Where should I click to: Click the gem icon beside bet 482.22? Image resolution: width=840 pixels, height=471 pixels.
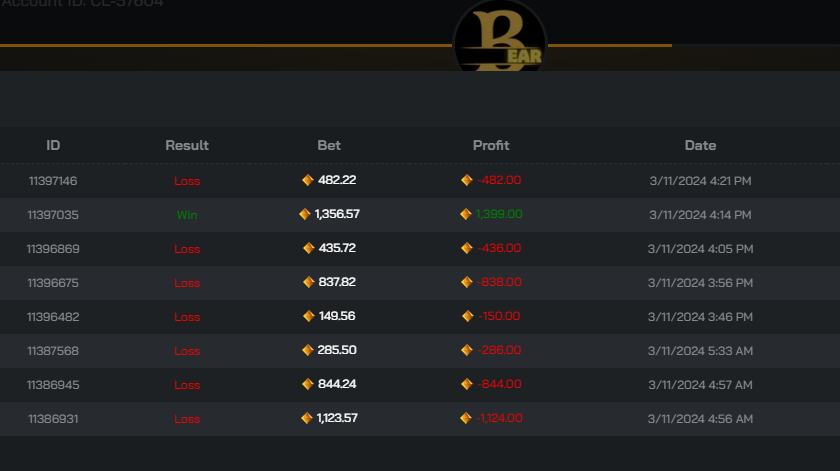pyautogui.click(x=308, y=180)
